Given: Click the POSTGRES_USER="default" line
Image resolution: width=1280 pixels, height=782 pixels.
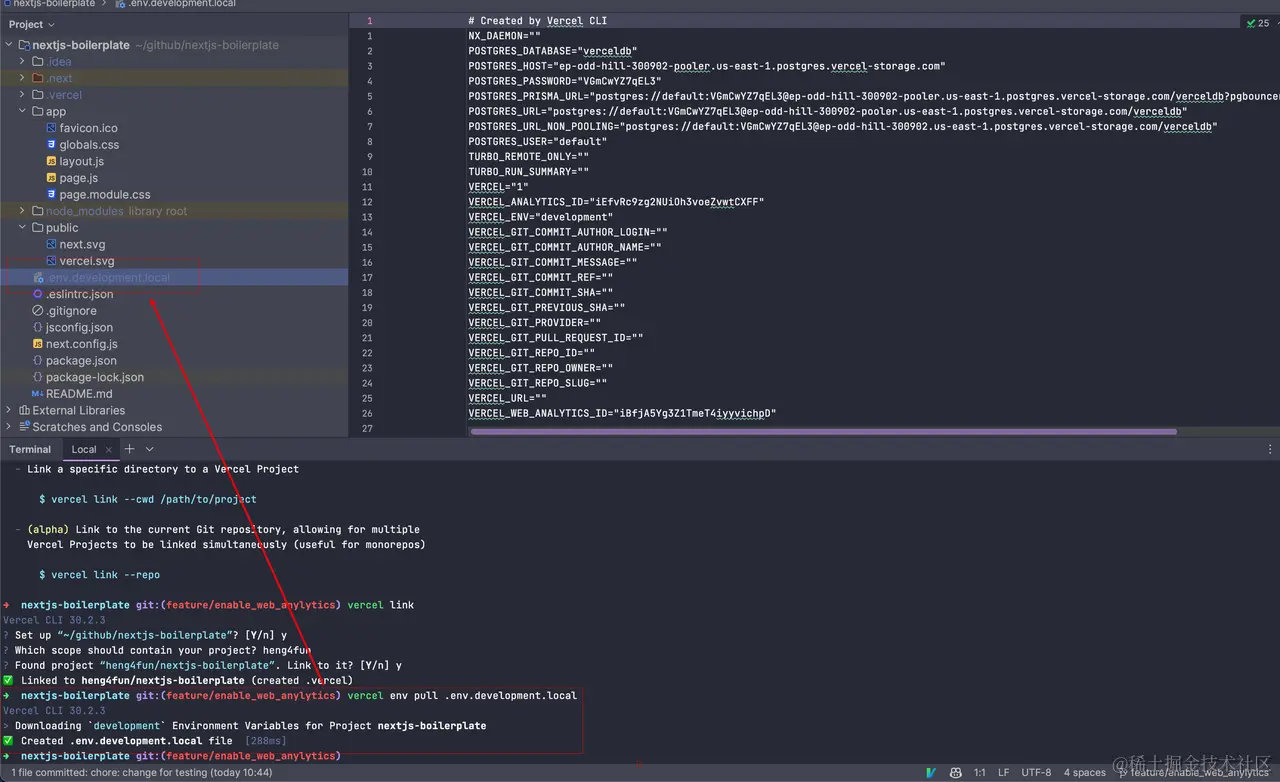Looking at the screenshot, I should click(537, 142).
